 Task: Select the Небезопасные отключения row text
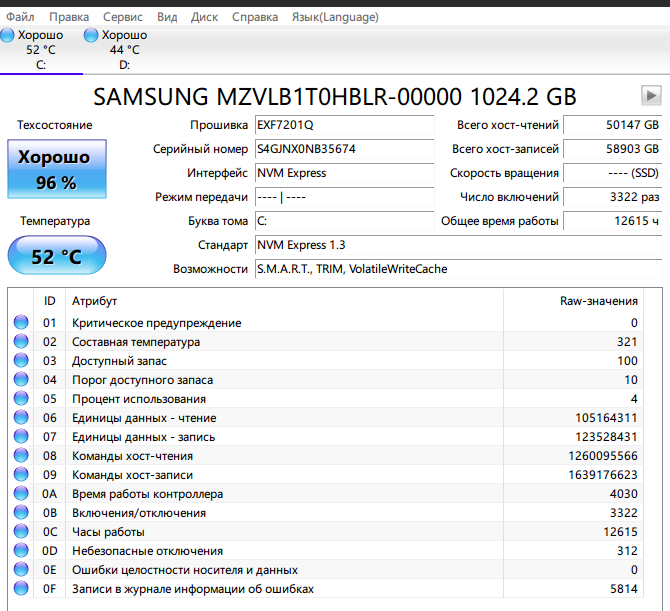[x=147, y=551]
